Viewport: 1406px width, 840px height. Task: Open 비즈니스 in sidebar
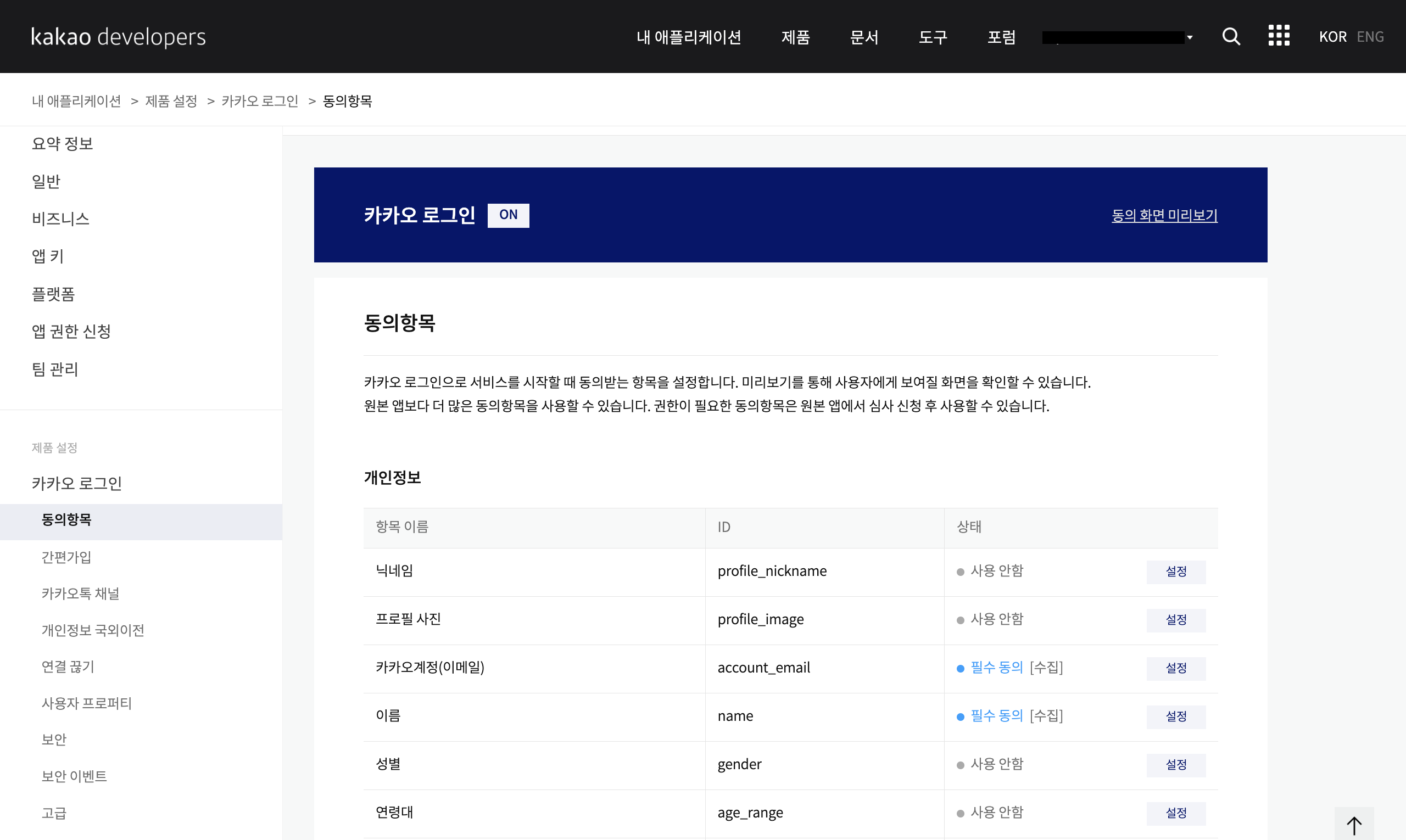point(60,219)
